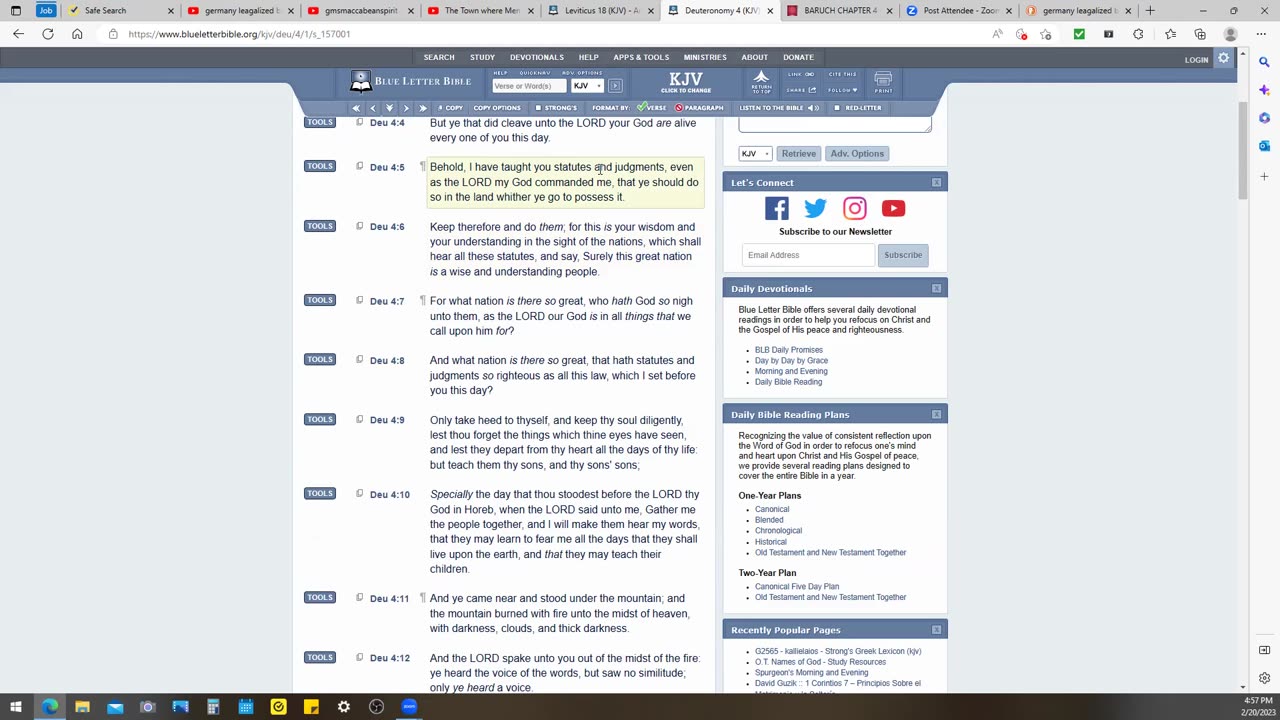This screenshot has width=1280, height=720.
Task: Click the Return to Top icon
Action: click(x=761, y=82)
